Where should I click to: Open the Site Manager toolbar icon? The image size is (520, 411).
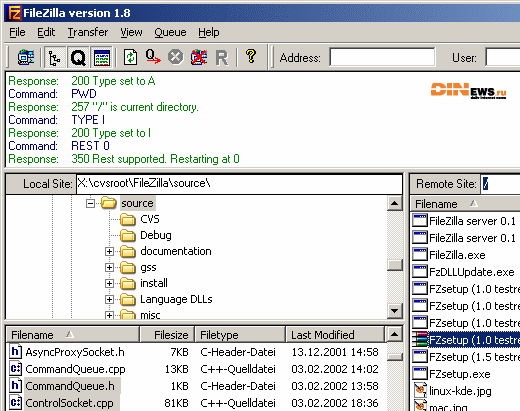(26, 58)
